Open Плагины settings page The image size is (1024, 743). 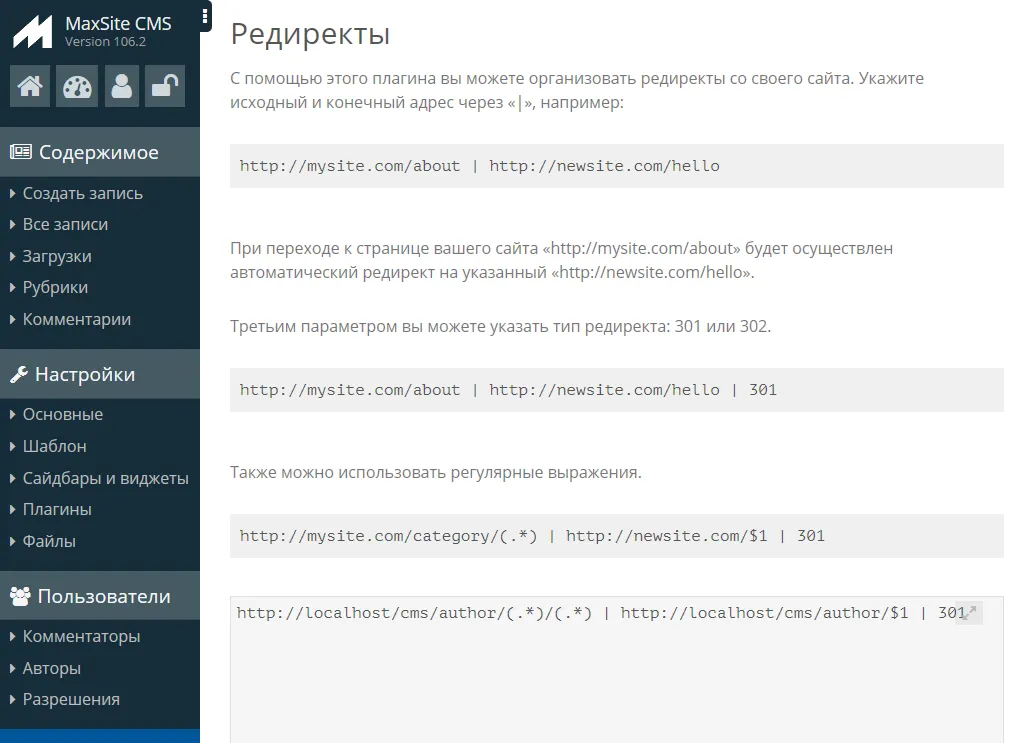tap(57, 510)
